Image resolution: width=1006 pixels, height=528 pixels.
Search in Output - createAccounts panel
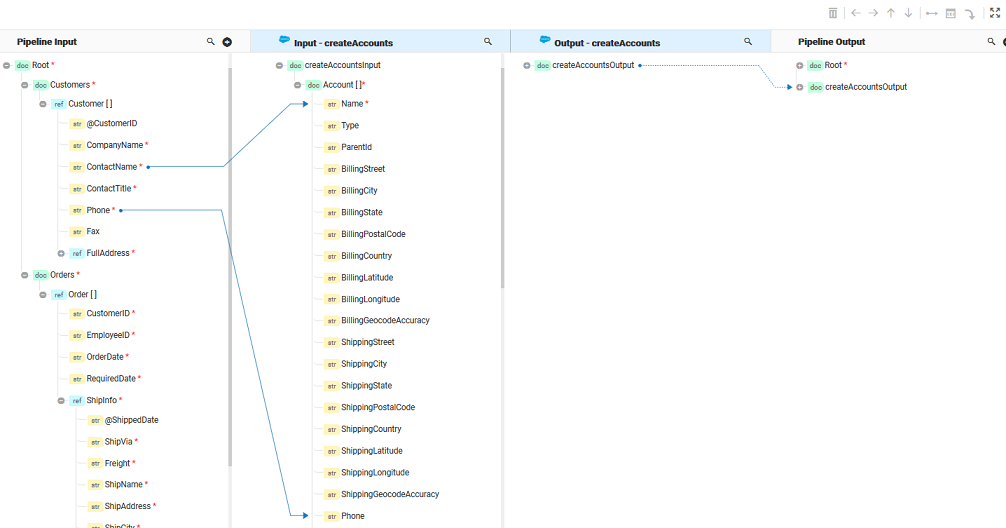pos(748,42)
